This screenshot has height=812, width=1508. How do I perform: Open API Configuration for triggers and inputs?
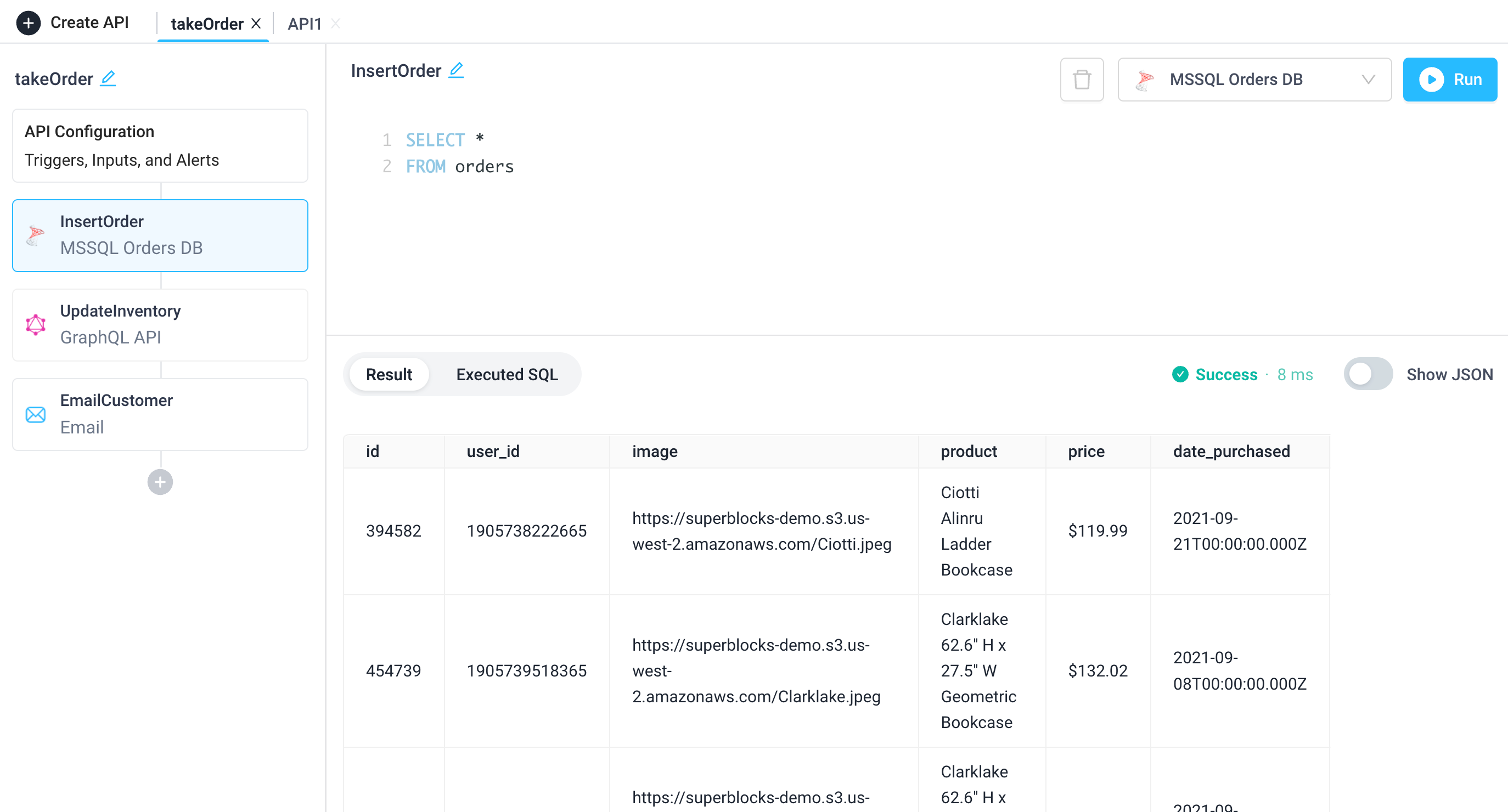[x=160, y=145]
